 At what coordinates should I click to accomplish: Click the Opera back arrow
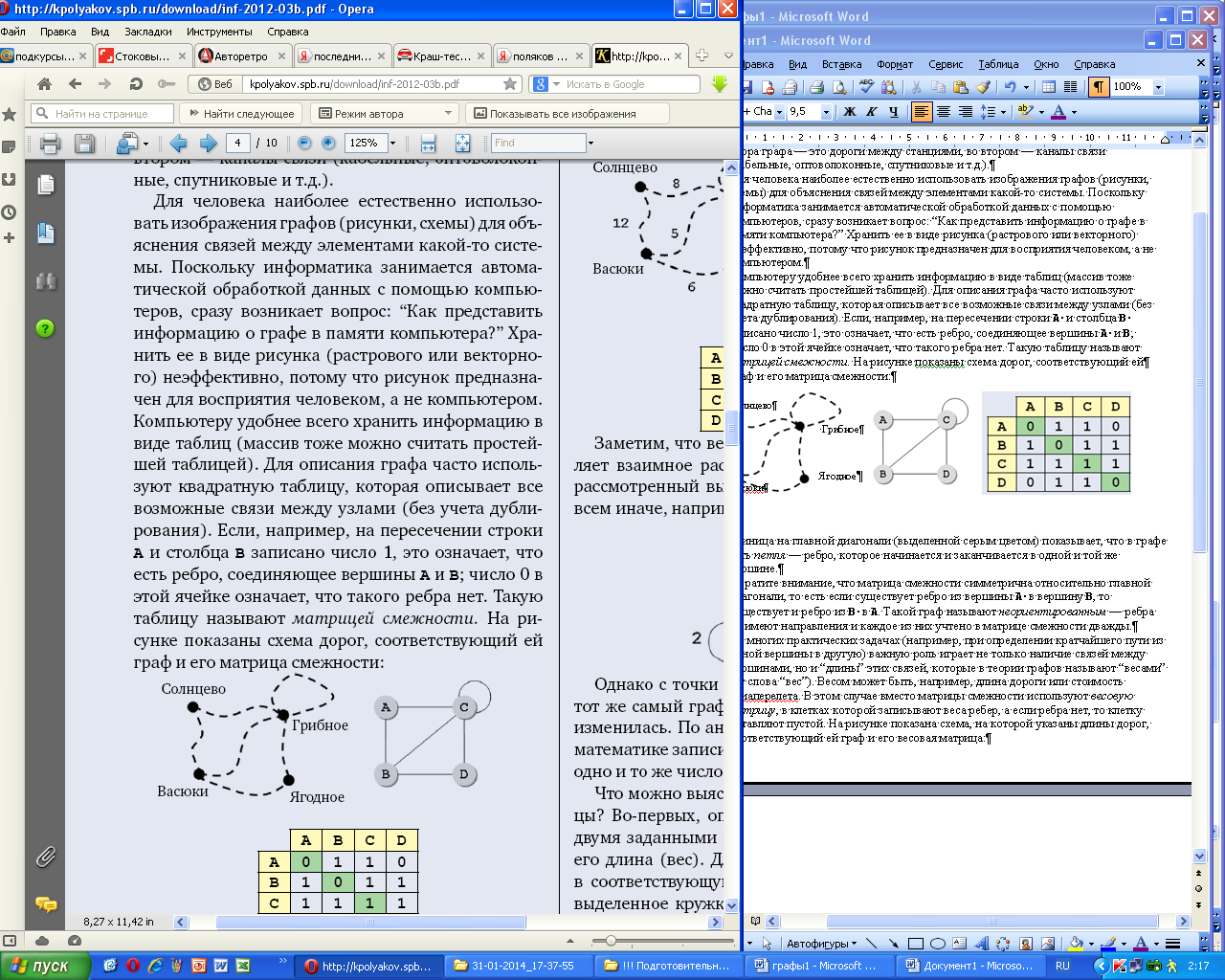[x=75, y=84]
